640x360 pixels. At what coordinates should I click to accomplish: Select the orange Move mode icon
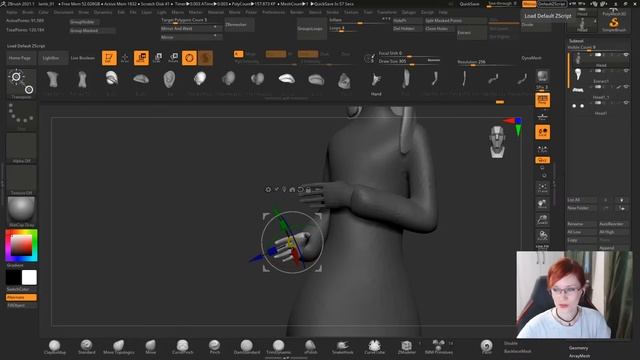point(141,58)
